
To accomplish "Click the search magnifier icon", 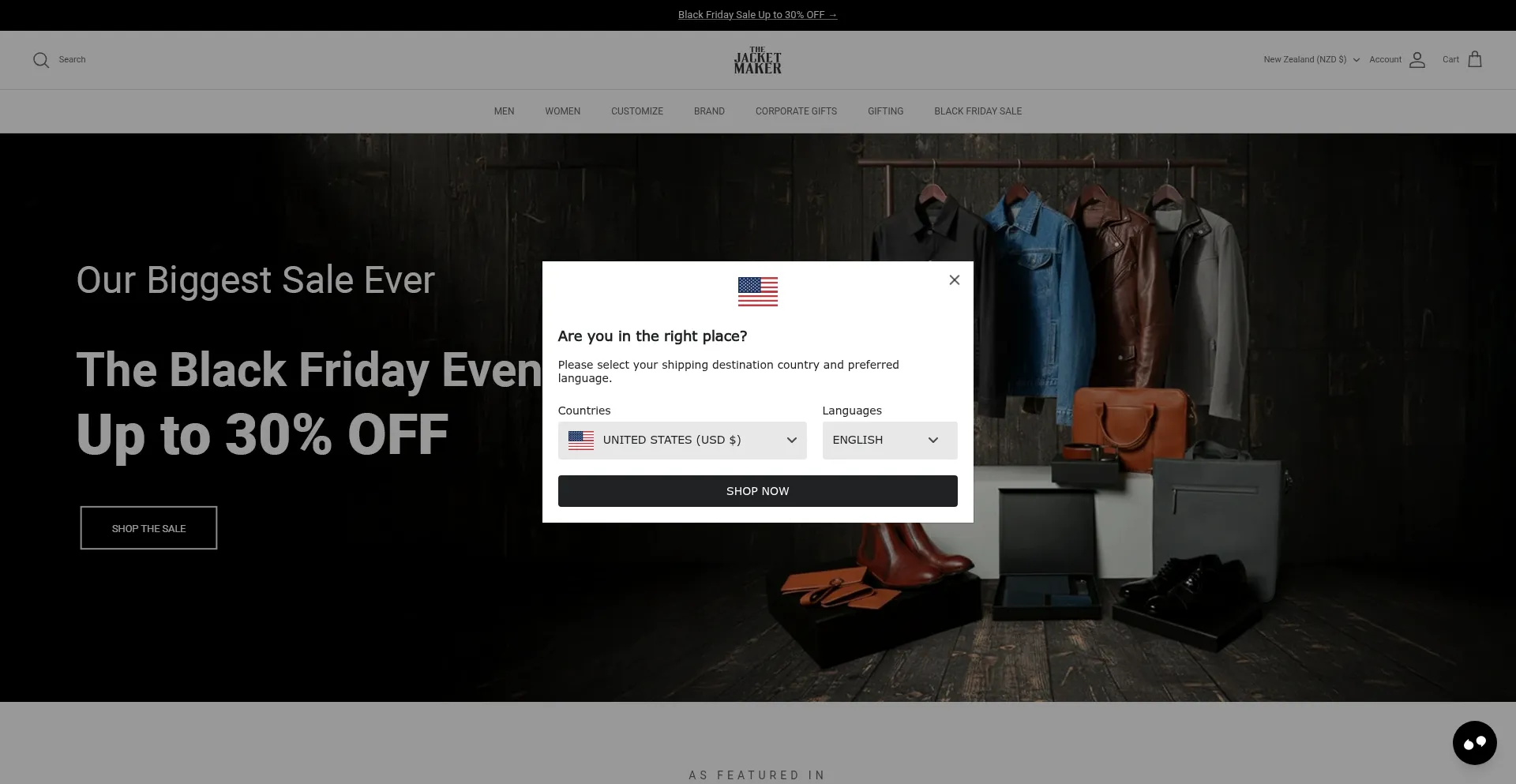I will pyautogui.click(x=41, y=60).
